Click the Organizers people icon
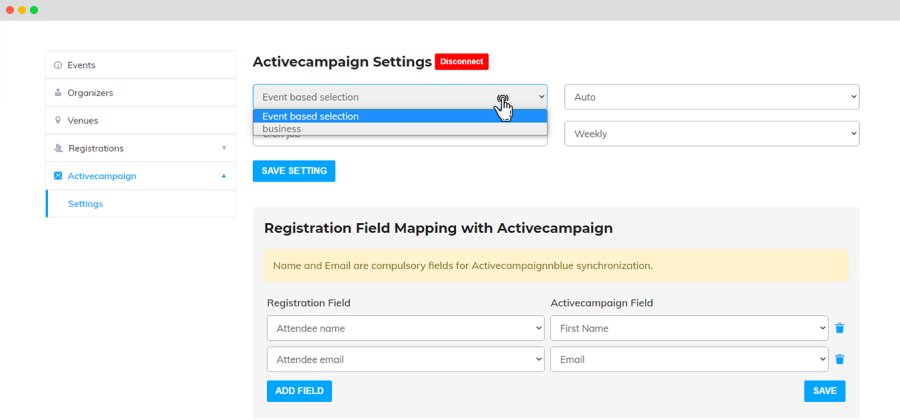The width and height of the screenshot is (900, 420). pos(57,92)
